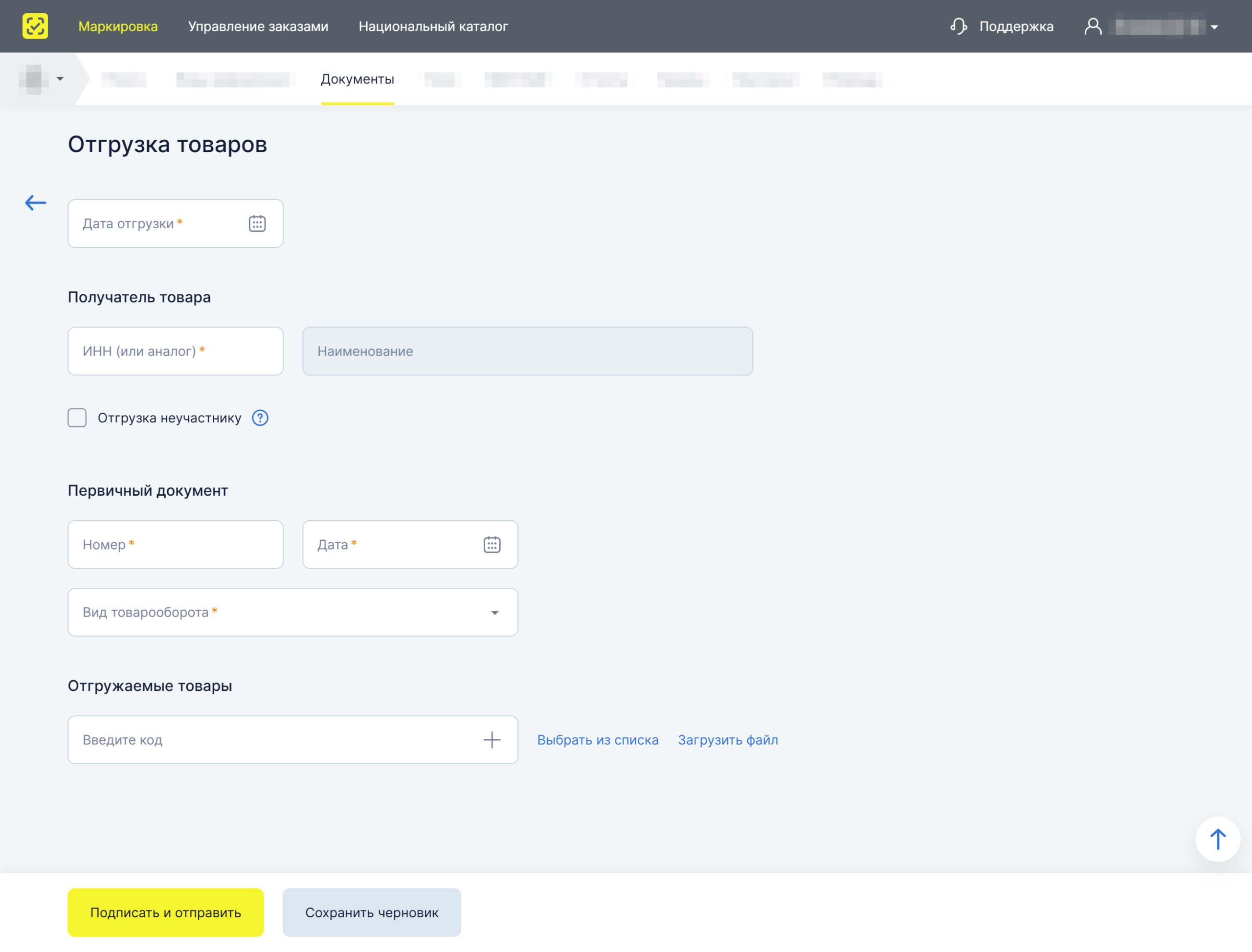Open the user account dropdown arrow

coord(1214,26)
